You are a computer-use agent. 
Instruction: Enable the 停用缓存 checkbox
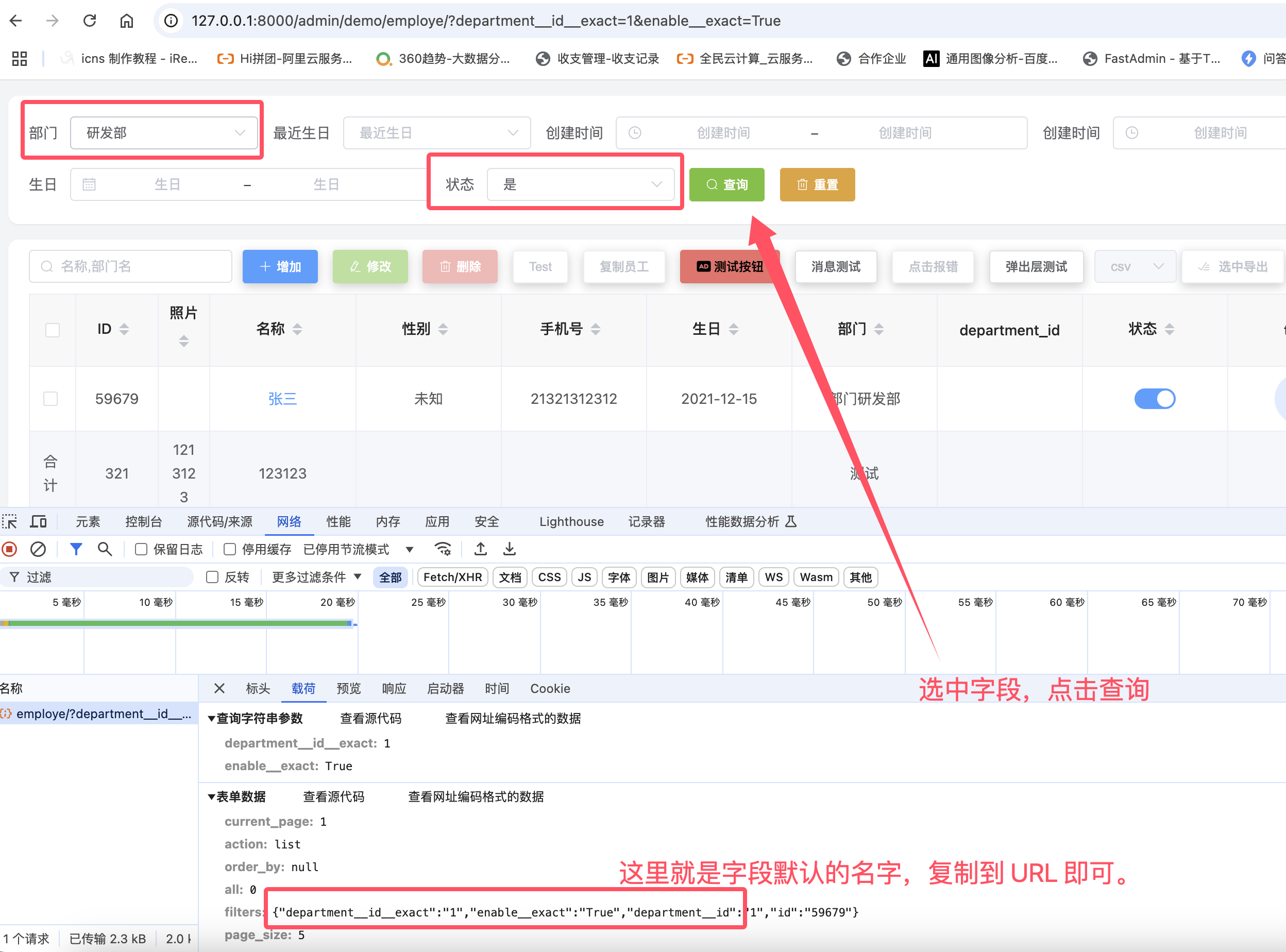click(x=229, y=549)
